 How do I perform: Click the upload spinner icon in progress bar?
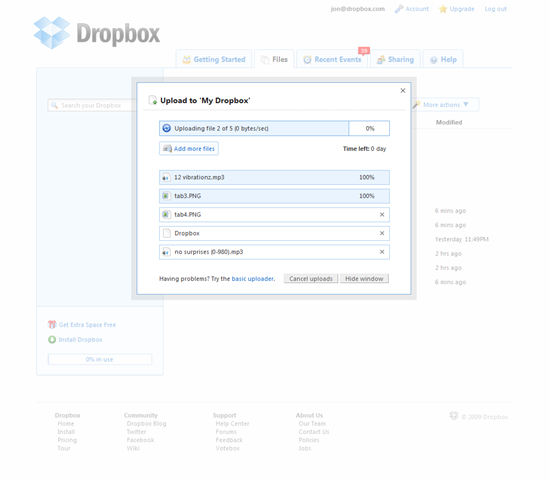[167, 128]
